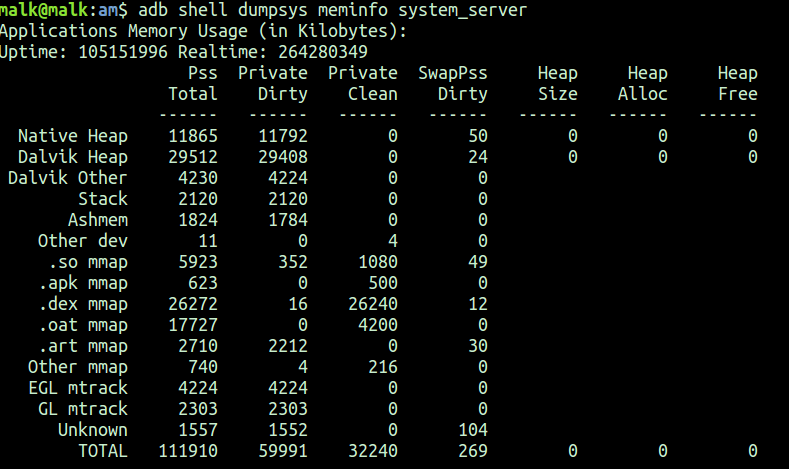Click the 'Stack' row label
Image resolution: width=789 pixels, height=469 pixels.
tap(103, 199)
